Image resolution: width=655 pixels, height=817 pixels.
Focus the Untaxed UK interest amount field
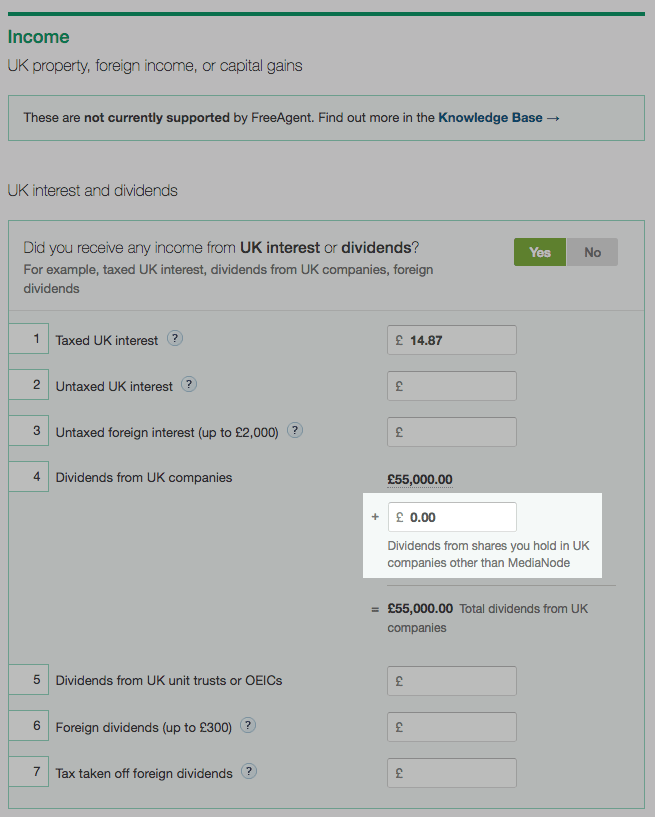[x=452, y=386]
